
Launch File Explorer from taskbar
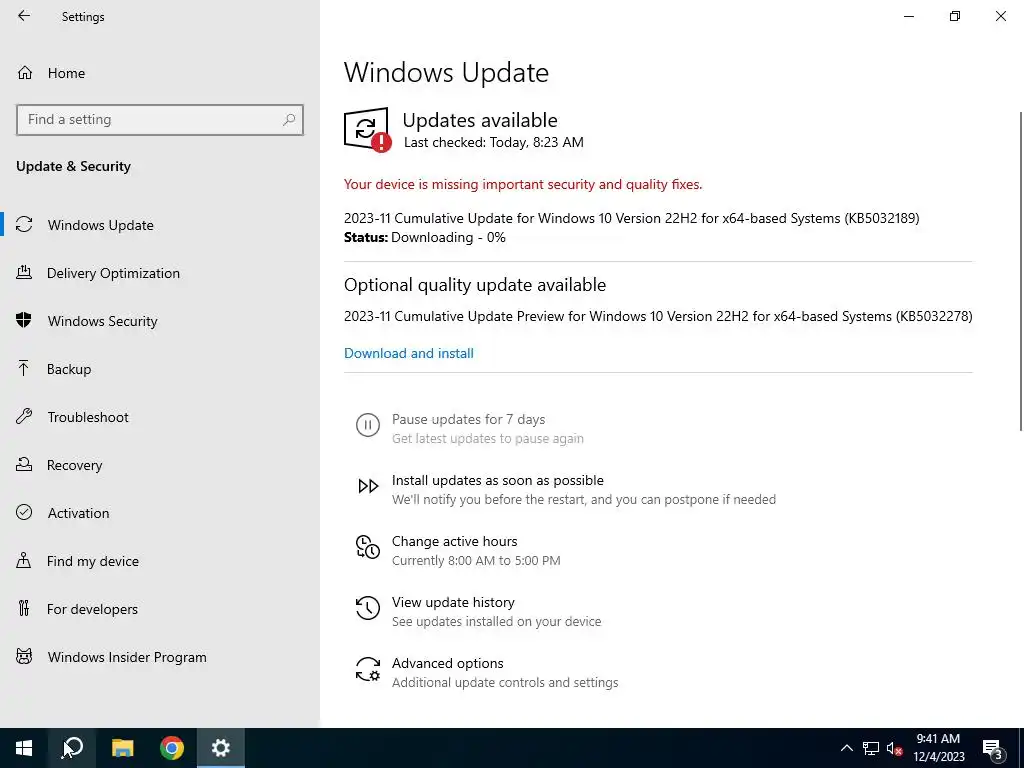click(122, 748)
